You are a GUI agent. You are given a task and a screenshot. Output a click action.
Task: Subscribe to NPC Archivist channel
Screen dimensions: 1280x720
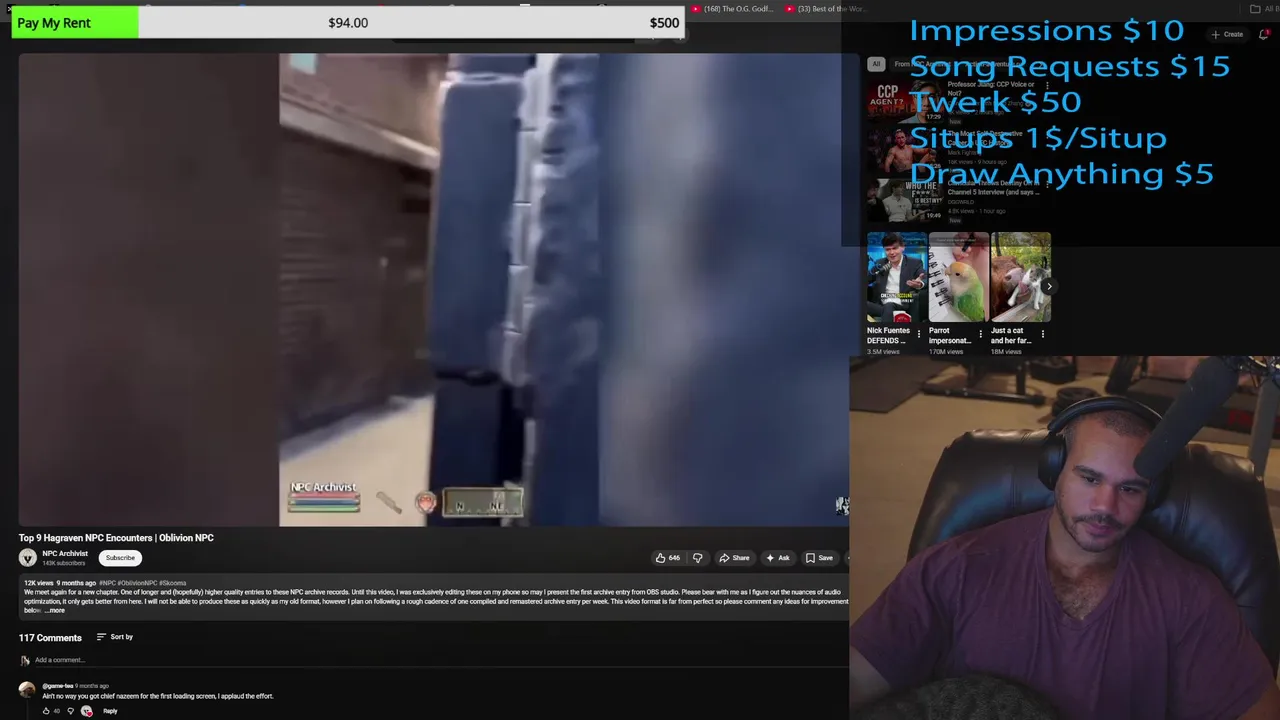click(120, 558)
